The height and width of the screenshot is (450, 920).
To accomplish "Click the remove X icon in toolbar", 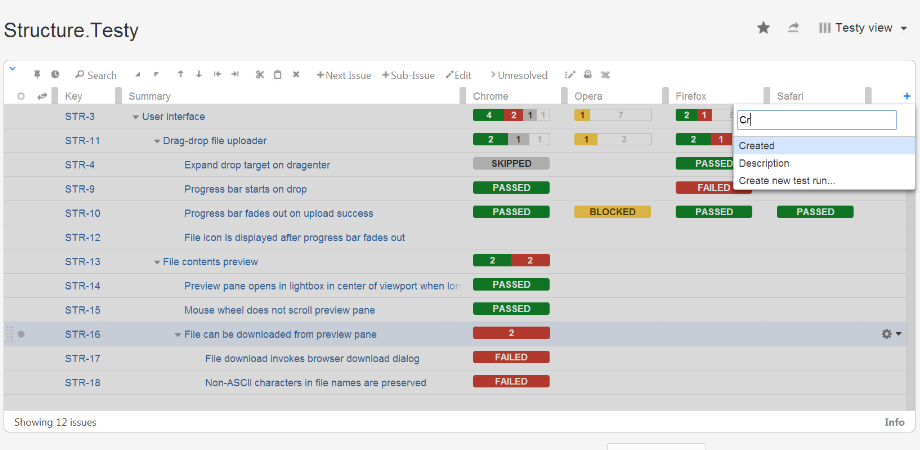I will (296, 75).
